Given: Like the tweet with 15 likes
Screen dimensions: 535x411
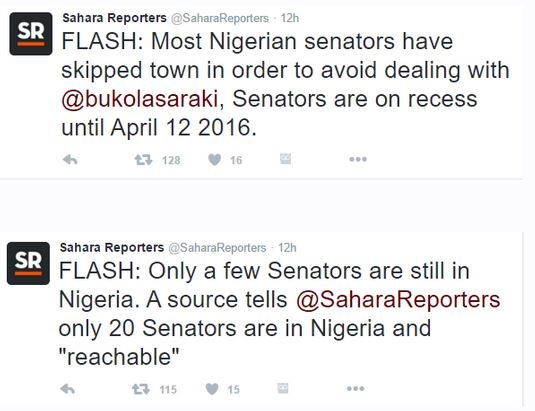Looking at the screenshot, I should 212,389.
